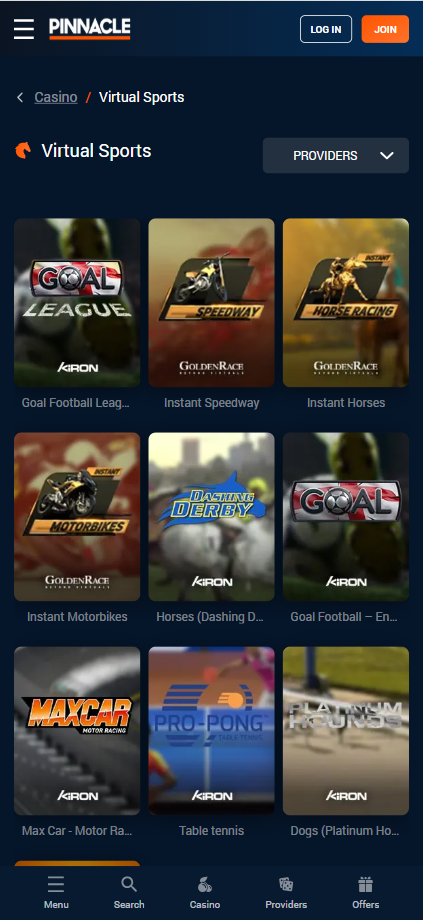Click the Pinnacle logo
This screenshot has width=423, height=920.
click(90, 29)
